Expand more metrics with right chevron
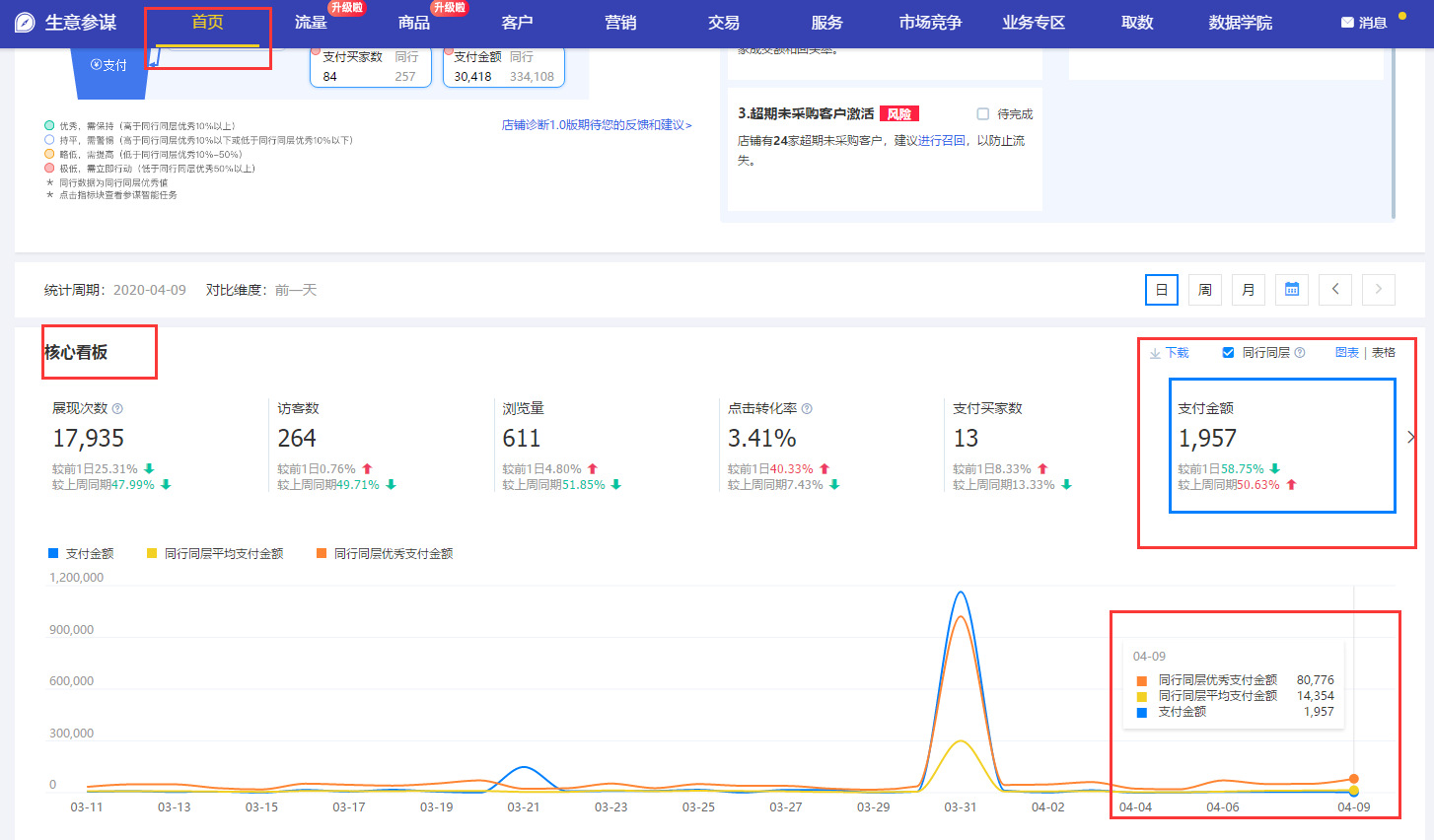This screenshot has height=840, width=1434. pyautogui.click(x=1410, y=437)
